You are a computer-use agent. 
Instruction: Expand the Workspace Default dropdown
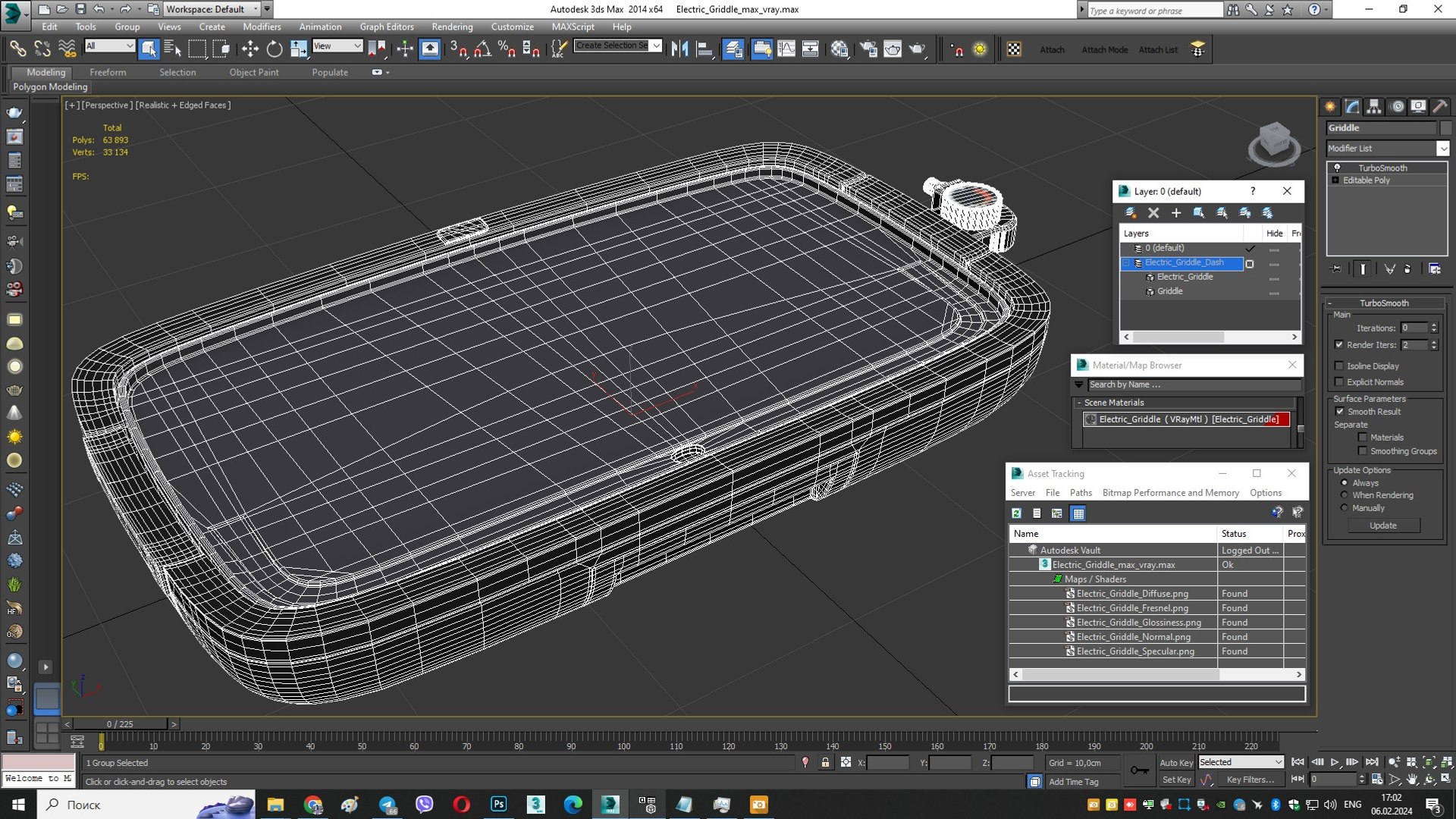(256, 9)
